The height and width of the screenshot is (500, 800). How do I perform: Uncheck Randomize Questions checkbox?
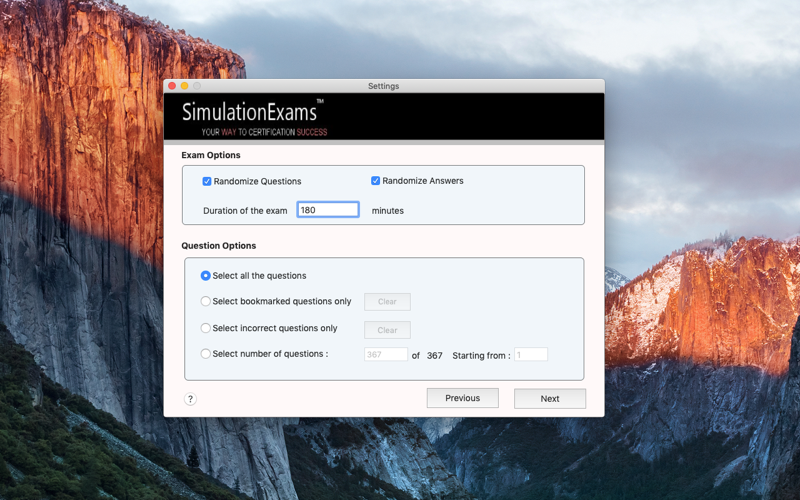click(207, 181)
